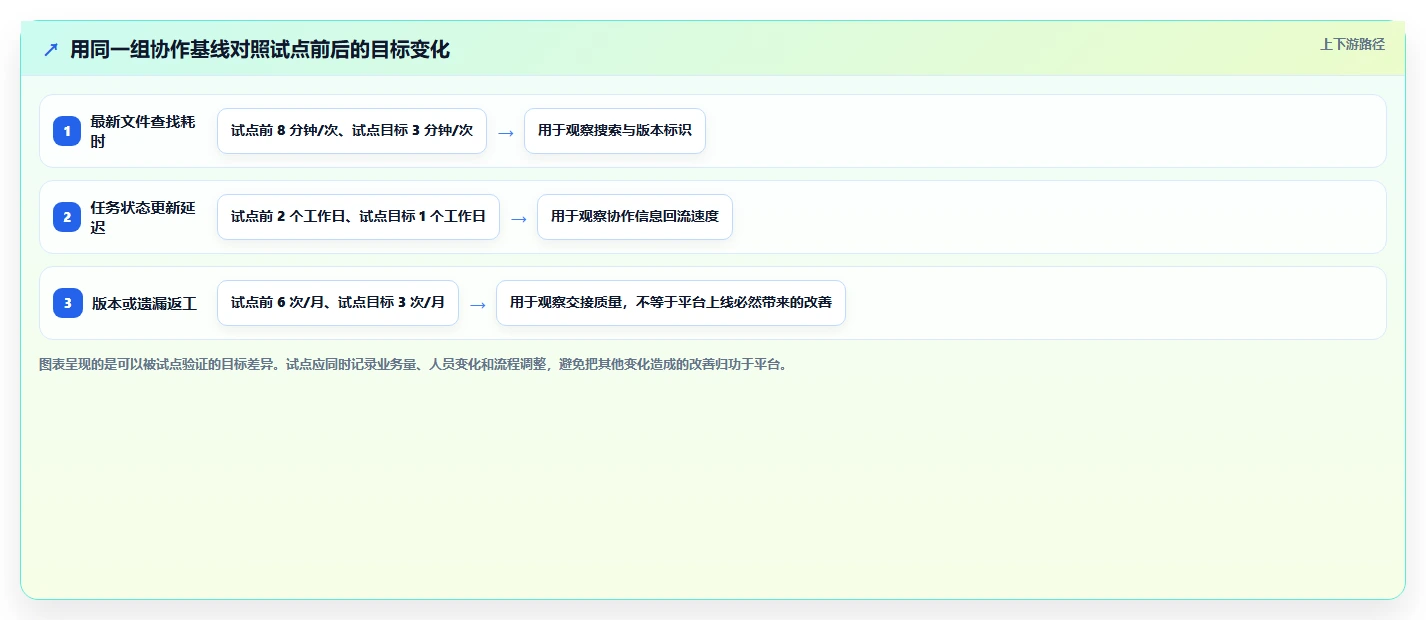Click the arrow before 用于观察交接质量
Image resolution: width=1426 pixels, height=620 pixels.
tap(478, 304)
